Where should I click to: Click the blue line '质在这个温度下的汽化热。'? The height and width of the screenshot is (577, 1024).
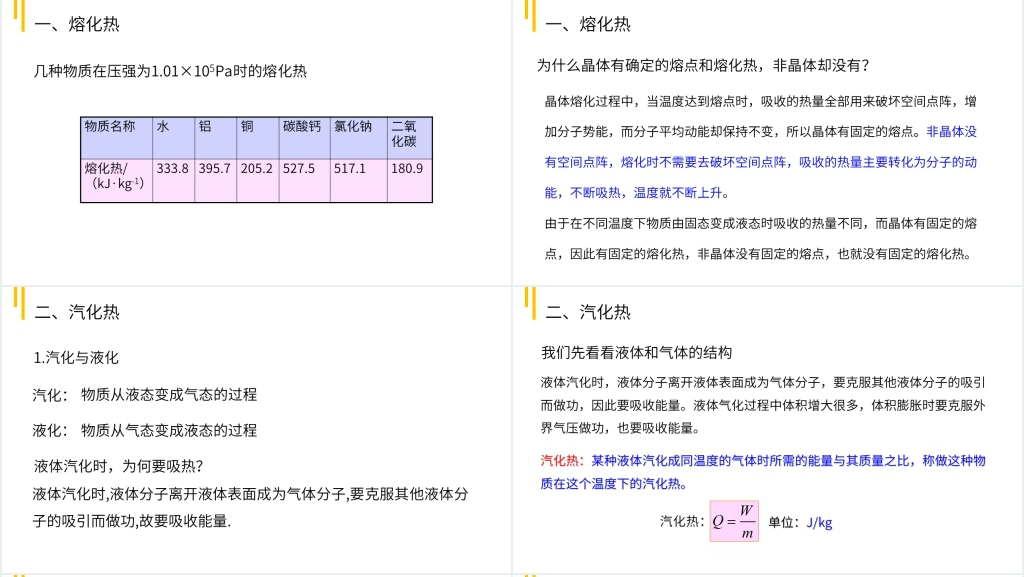614,484
